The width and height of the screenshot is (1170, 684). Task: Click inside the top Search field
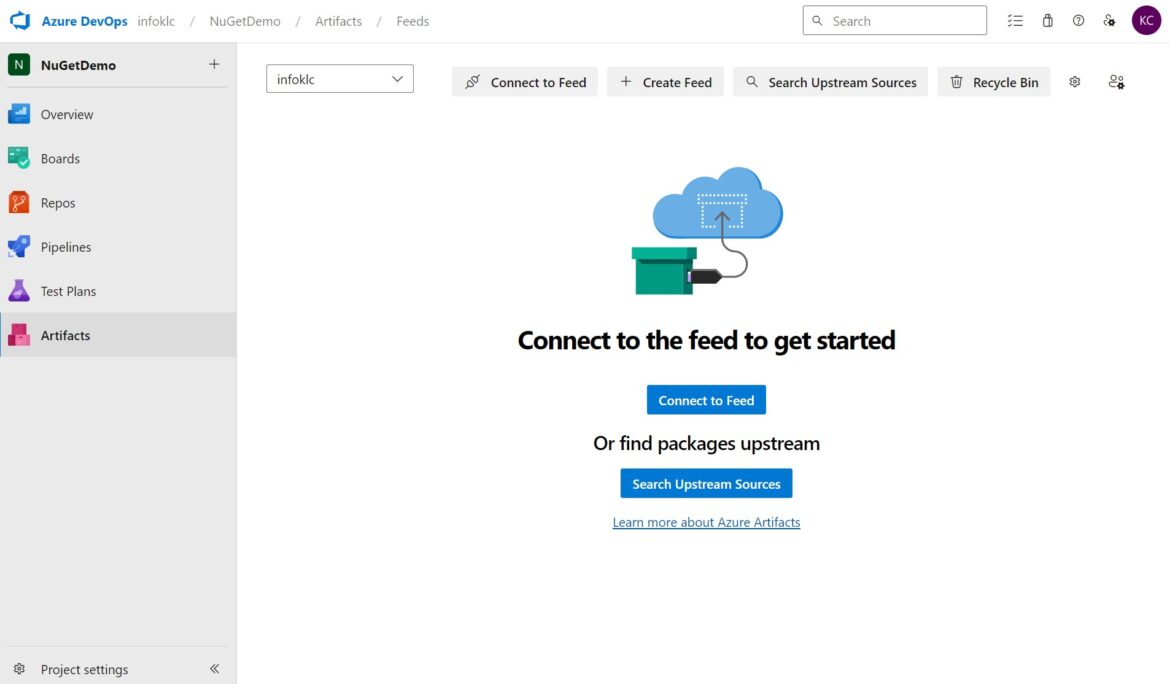click(x=894, y=19)
